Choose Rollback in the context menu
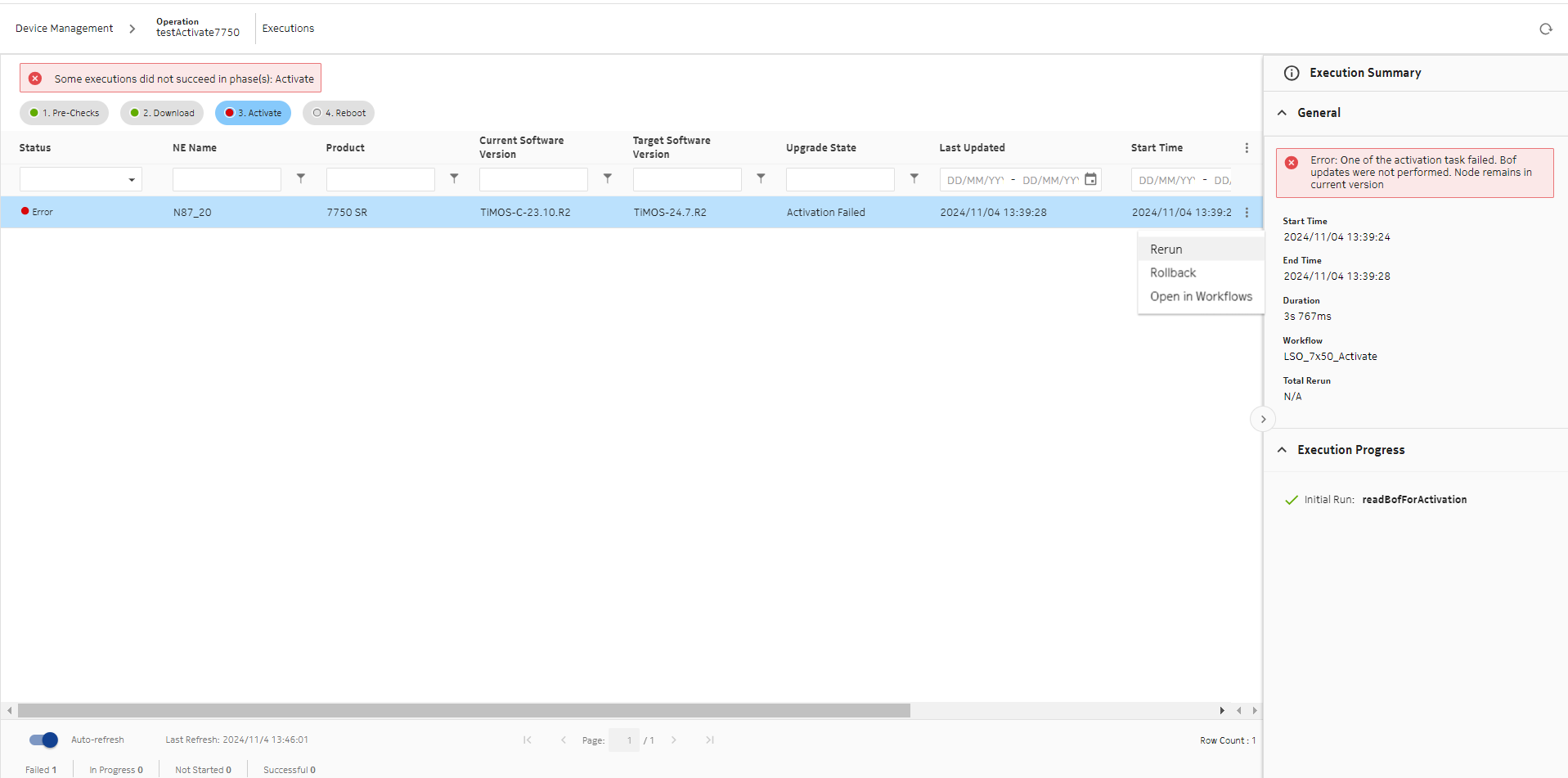Viewport: 1568px width, 778px height. [x=1173, y=273]
